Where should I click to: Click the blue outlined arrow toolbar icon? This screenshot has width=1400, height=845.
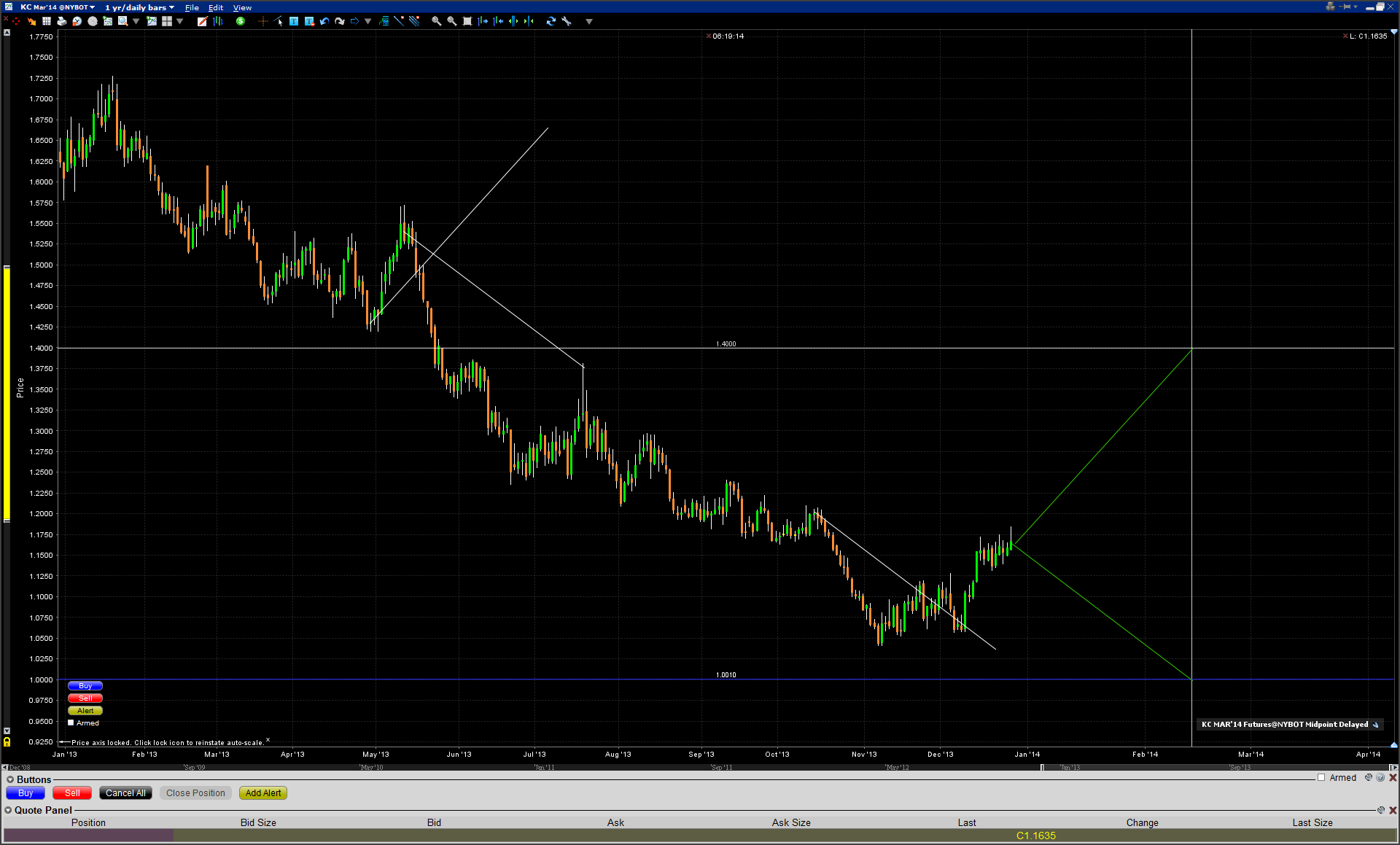point(355,21)
